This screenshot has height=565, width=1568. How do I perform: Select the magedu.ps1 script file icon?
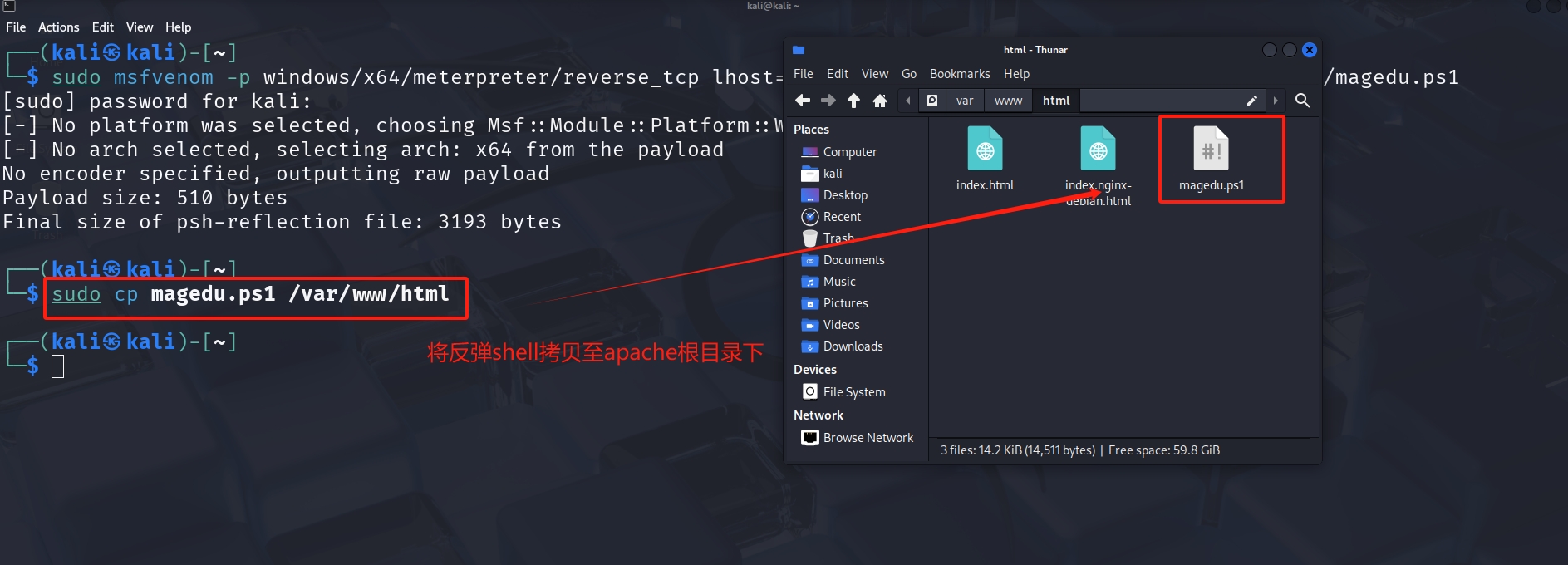pyautogui.click(x=1211, y=150)
